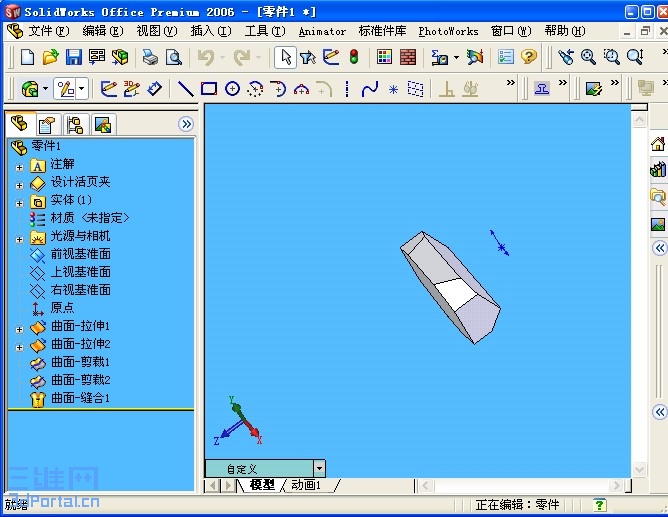Click the panel expand double-chevron button
The height and width of the screenshot is (517, 668).
(x=186, y=124)
